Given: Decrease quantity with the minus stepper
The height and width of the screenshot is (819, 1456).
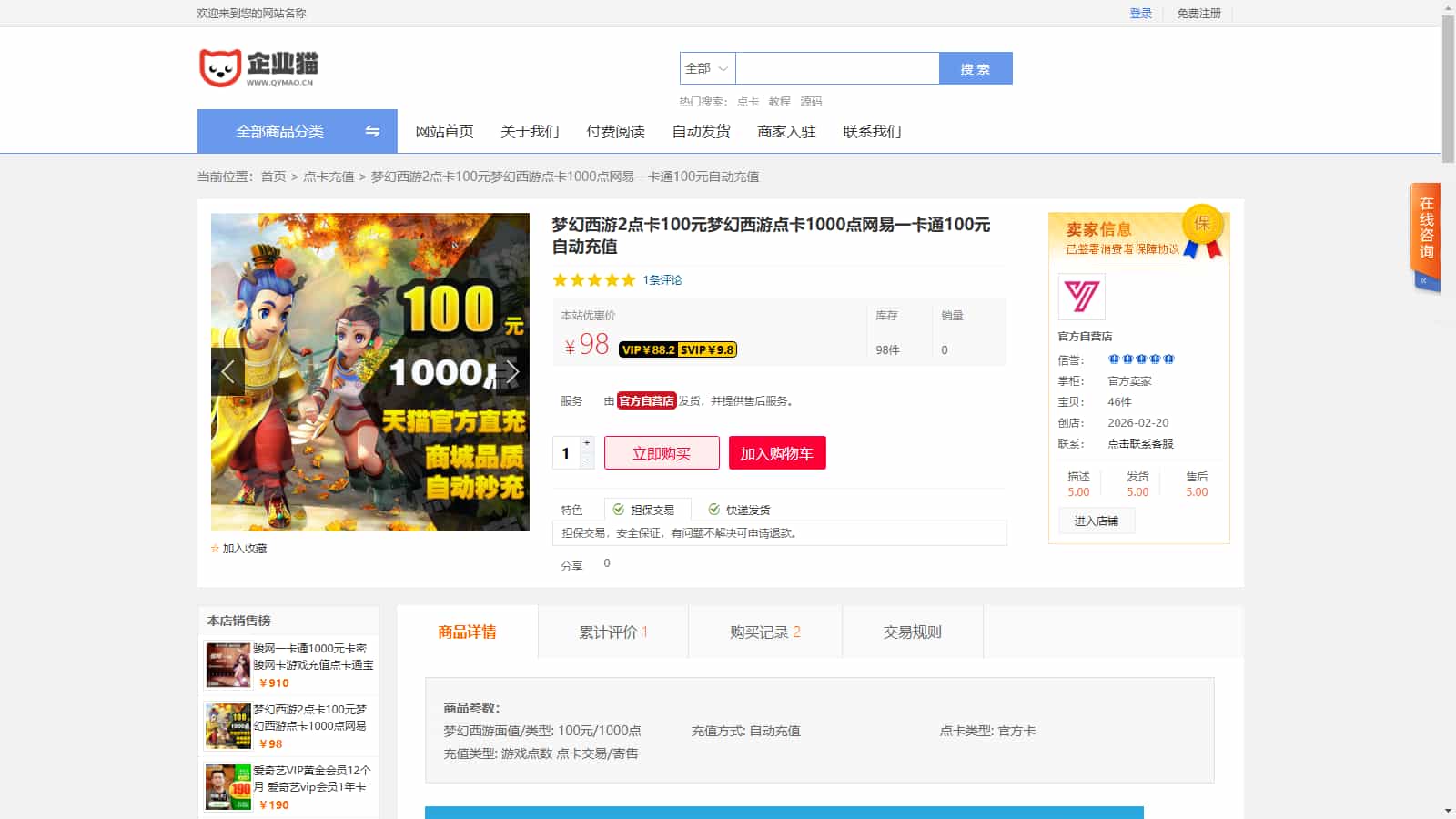Looking at the screenshot, I should 587,460.
